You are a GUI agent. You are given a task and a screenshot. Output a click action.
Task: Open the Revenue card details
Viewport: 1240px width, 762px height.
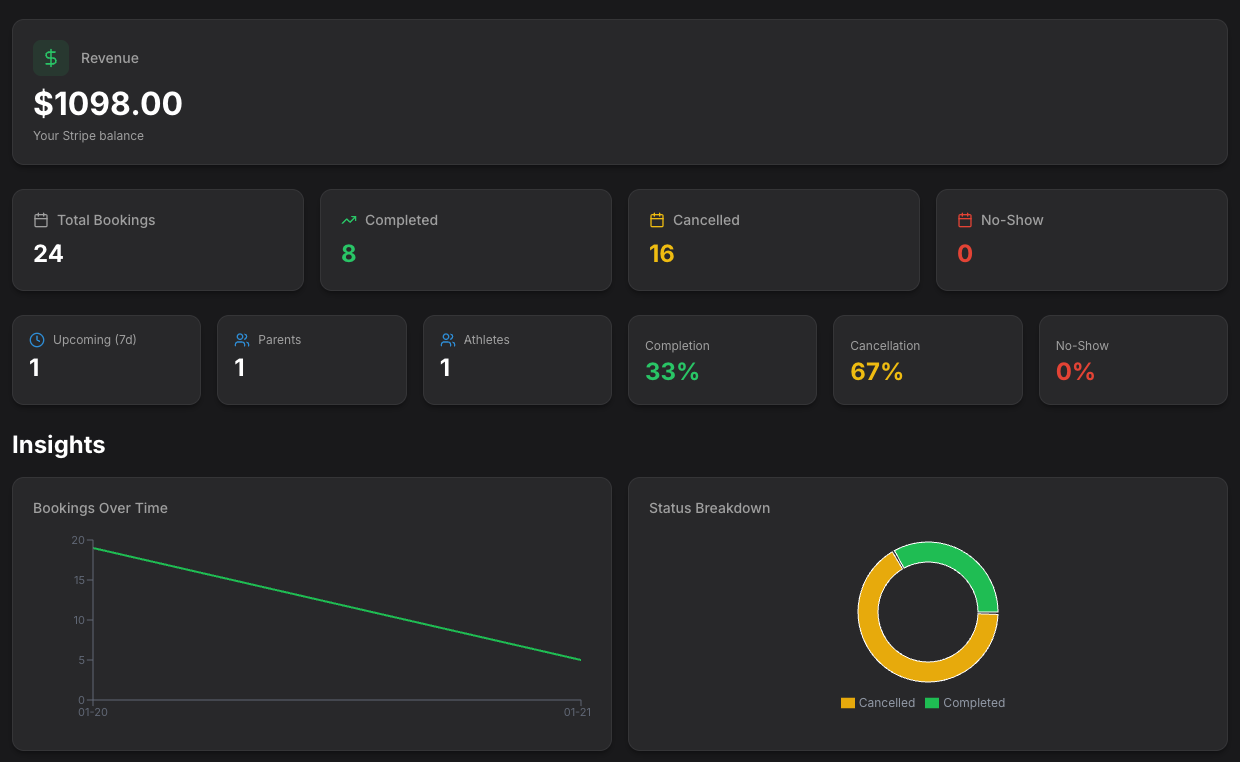point(620,91)
